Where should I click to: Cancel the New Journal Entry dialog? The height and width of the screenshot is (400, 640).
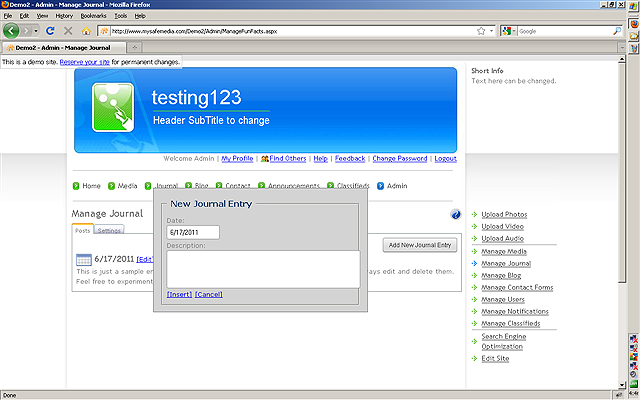208,294
